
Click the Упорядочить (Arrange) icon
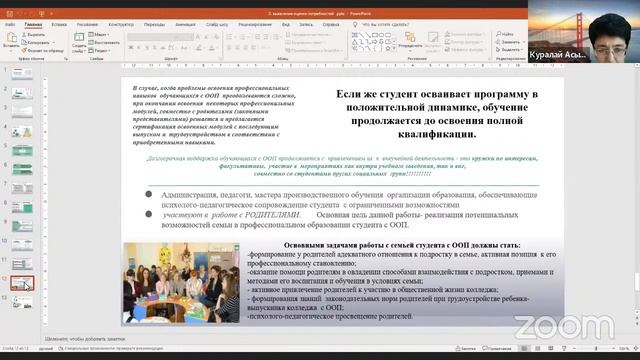[410, 38]
